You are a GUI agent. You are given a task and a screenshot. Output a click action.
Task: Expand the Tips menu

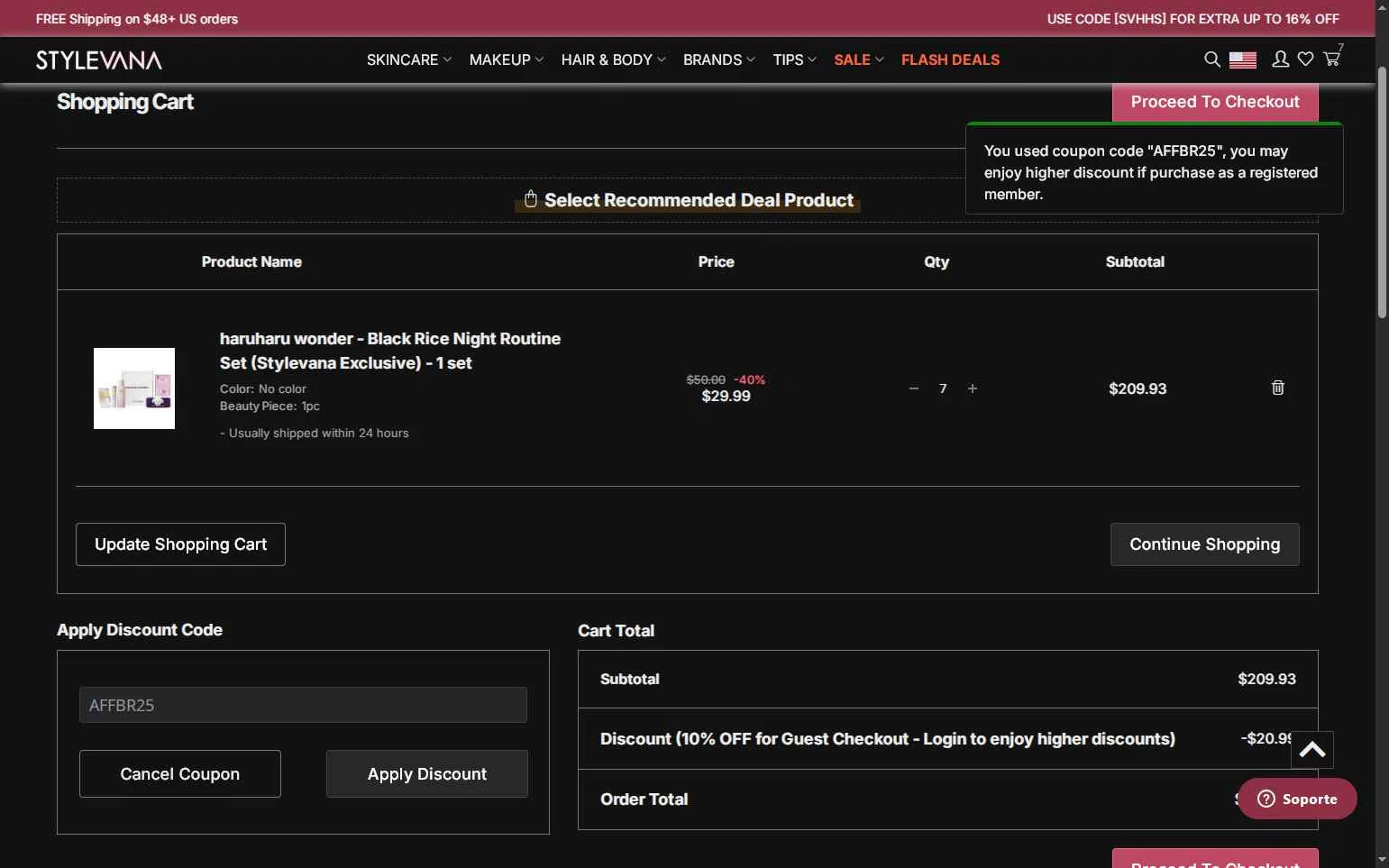click(795, 59)
